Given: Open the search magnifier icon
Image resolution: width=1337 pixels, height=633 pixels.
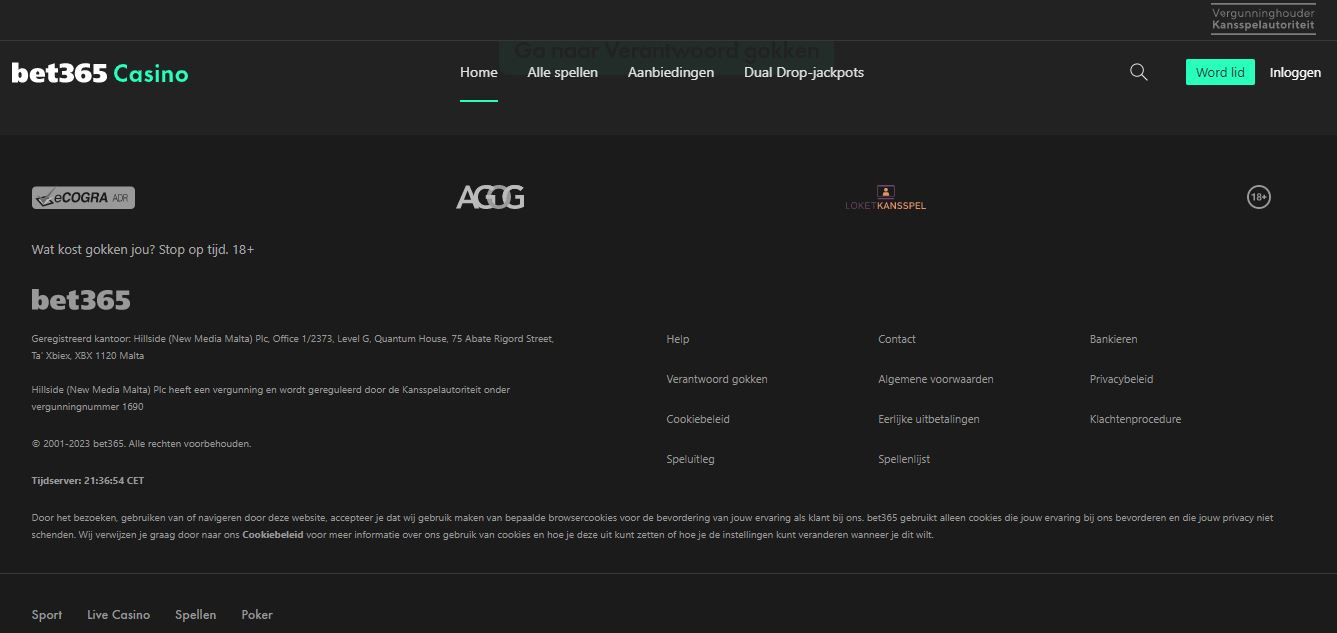Looking at the screenshot, I should click(x=1138, y=72).
